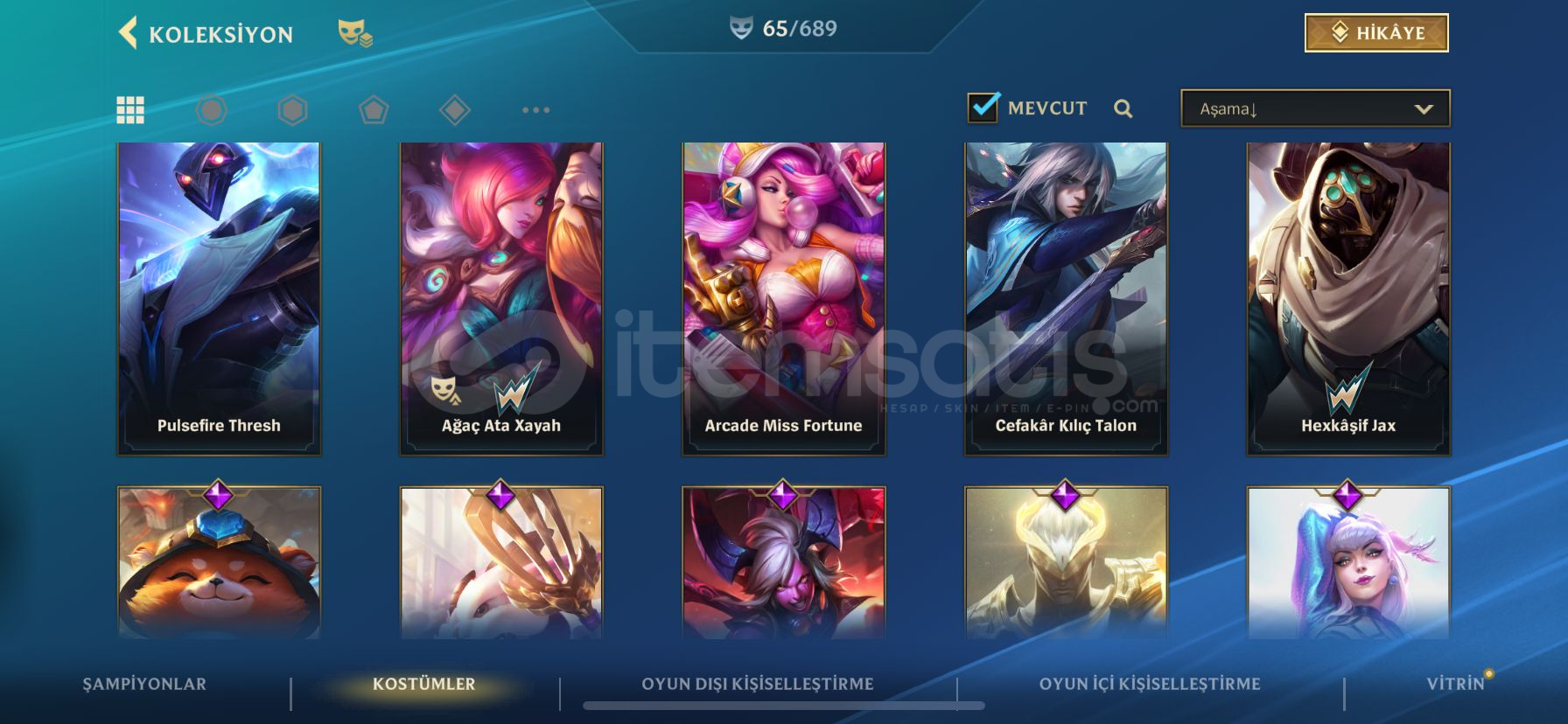Switch to the ŞAMPİYONLAR tab
Viewport: 1568px width, 724px height.
point(144,684)
